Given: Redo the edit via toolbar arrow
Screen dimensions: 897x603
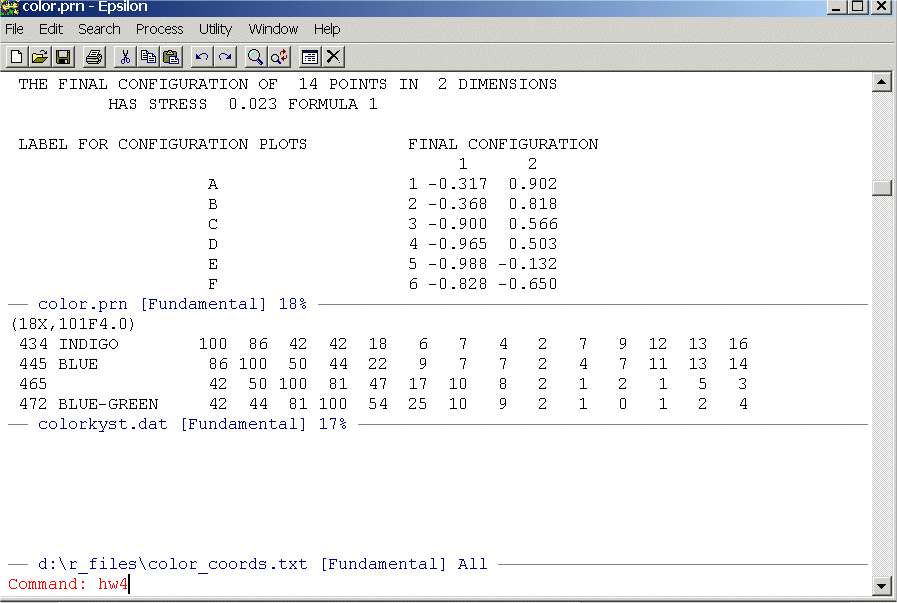Looking at the screenshot, I should pyautogui.click(x=225, y=57).
